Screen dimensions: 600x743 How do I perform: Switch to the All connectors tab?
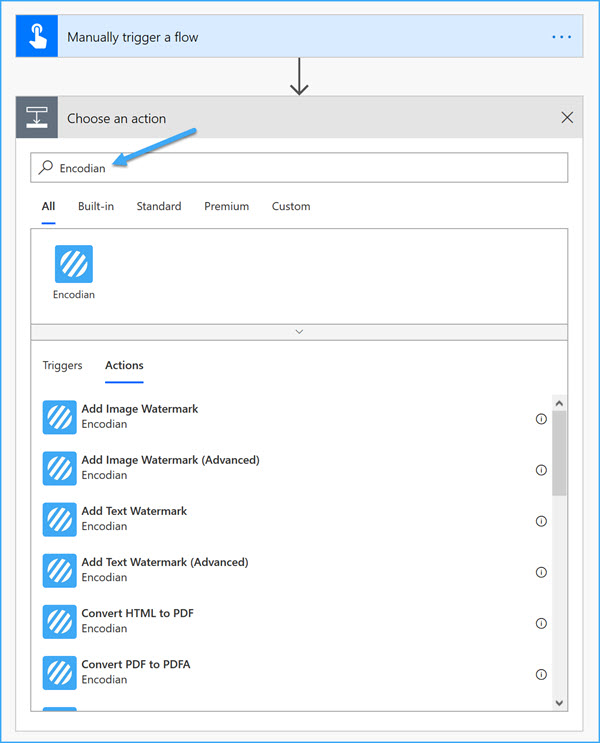(48, 206)
